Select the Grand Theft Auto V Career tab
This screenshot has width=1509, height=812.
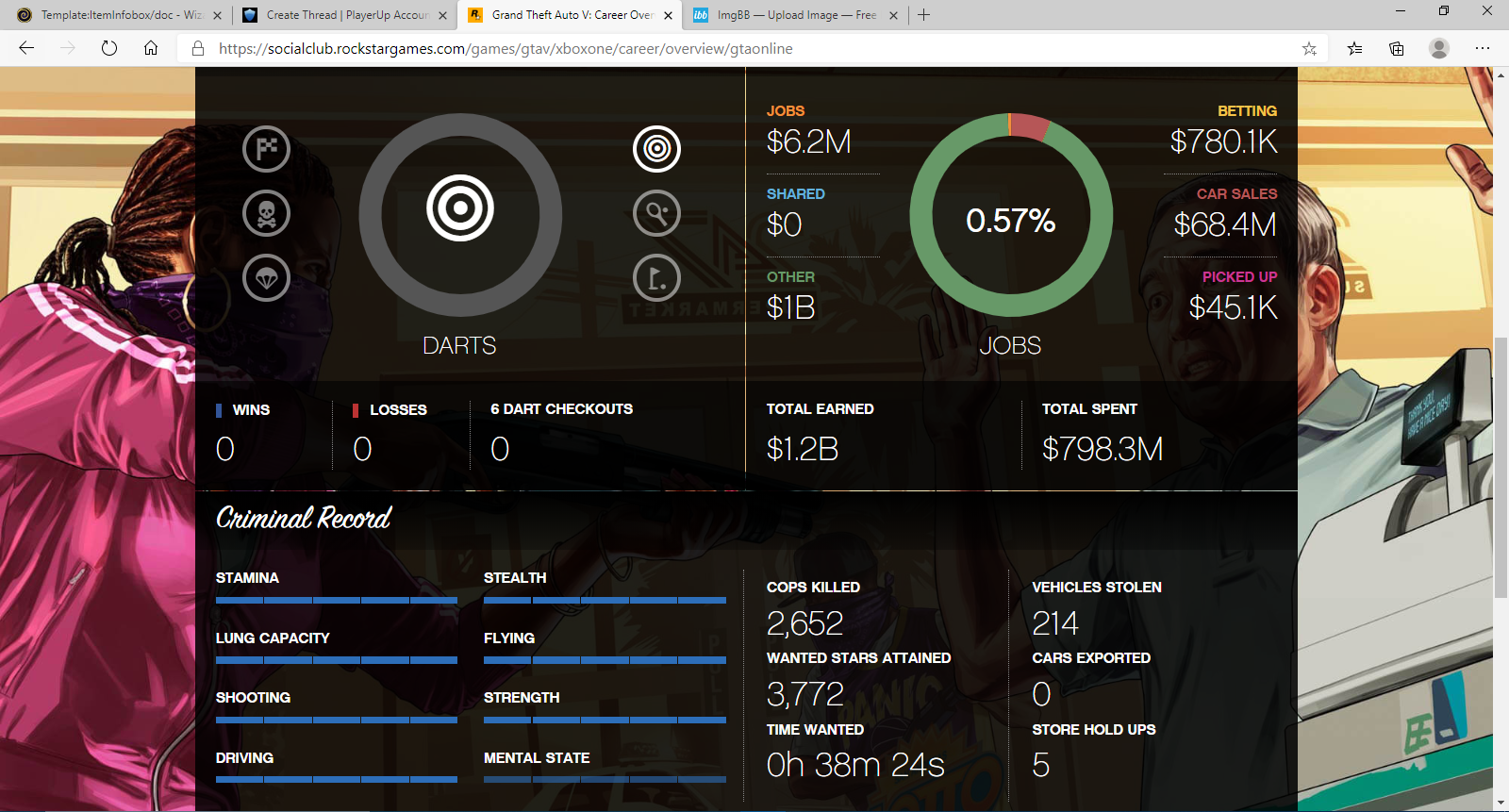570,15
